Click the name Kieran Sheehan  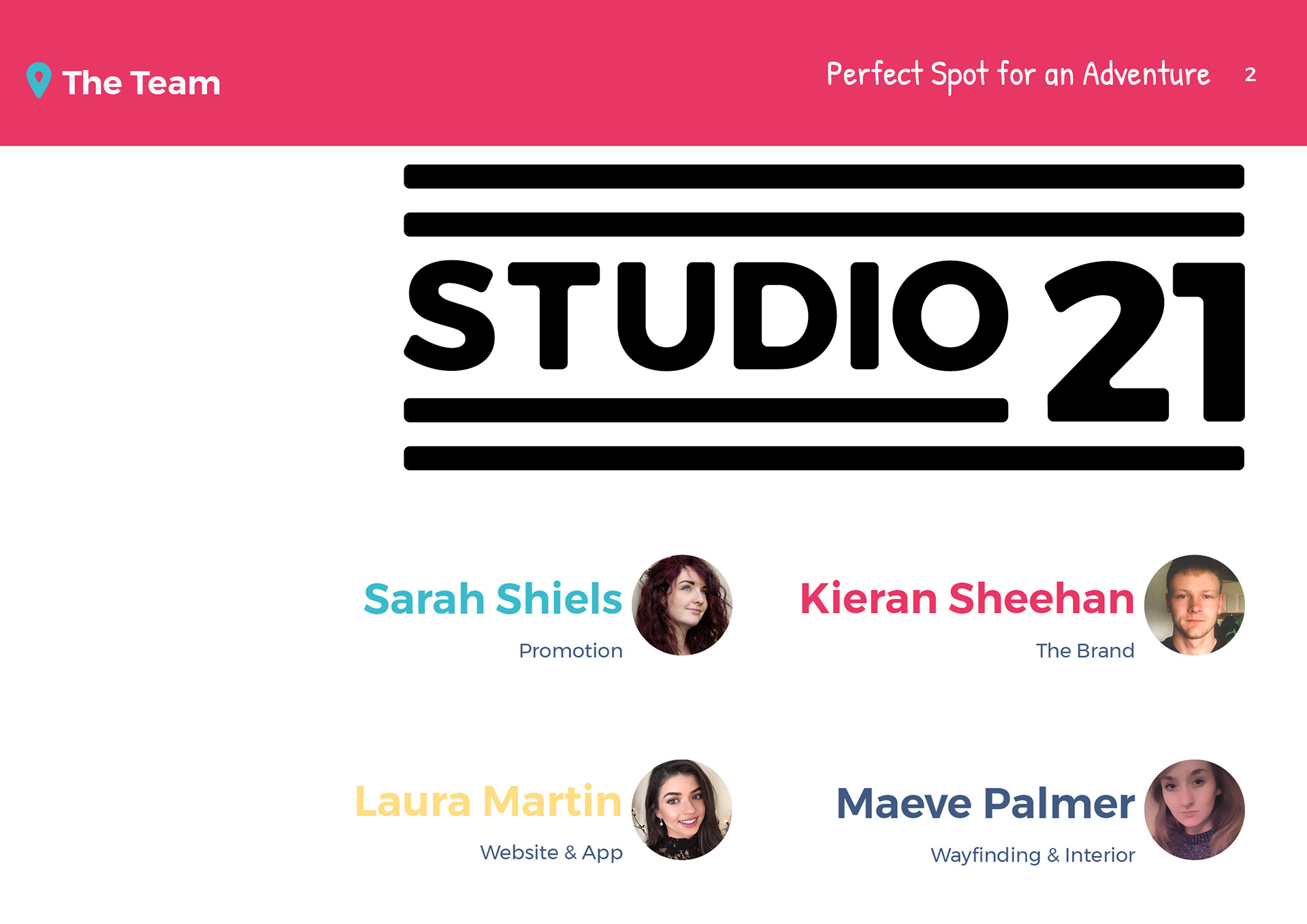pyautogui.click(x=967, y=599)
